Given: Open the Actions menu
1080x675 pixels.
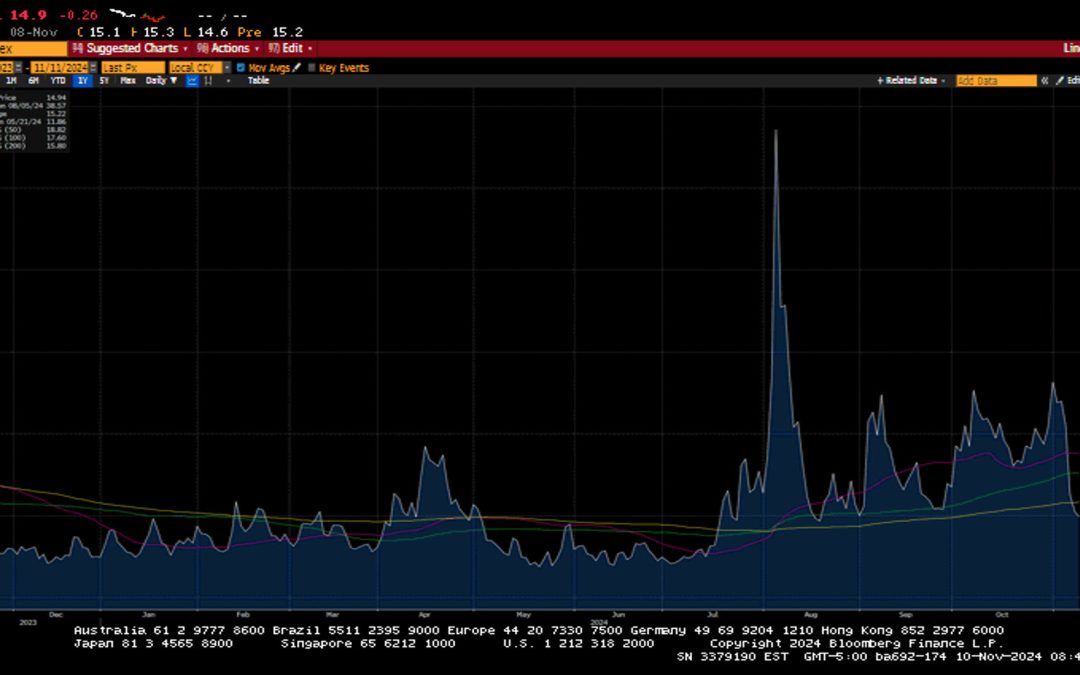Looking at the screenshot, I should coord(229,48).
